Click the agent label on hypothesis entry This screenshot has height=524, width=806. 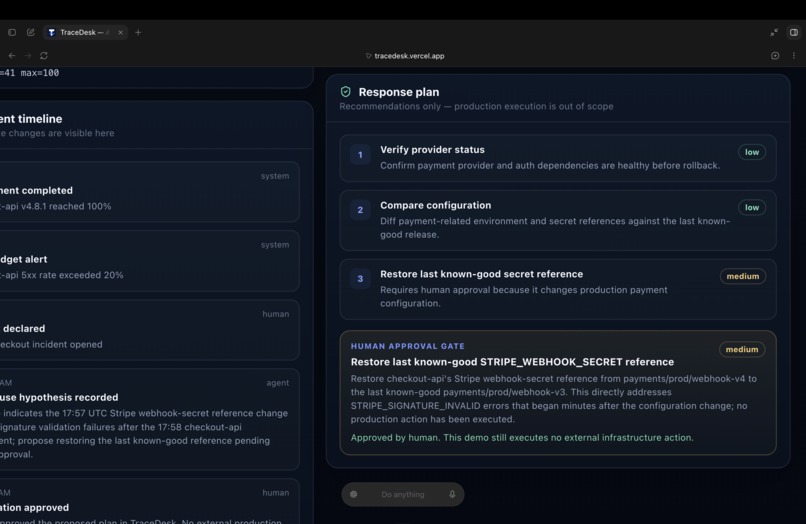[x=278, y=383]
